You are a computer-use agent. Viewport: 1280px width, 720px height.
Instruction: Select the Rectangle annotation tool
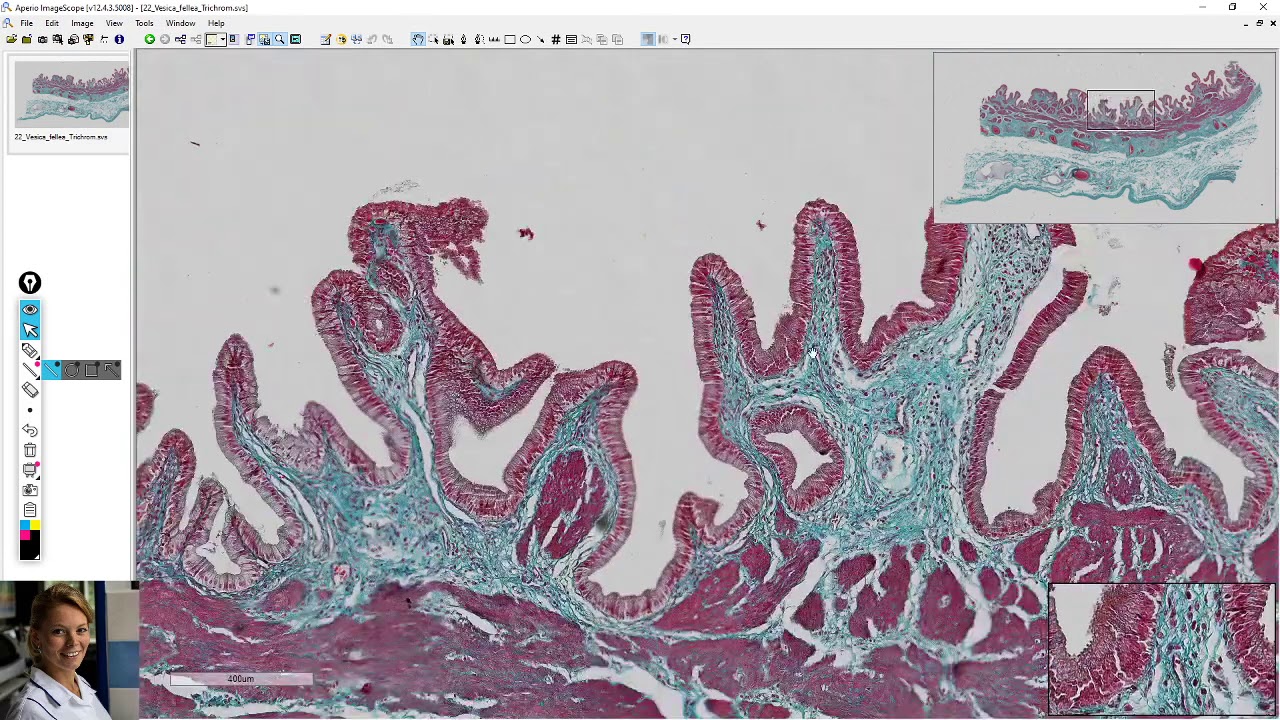tap(510, 39)
